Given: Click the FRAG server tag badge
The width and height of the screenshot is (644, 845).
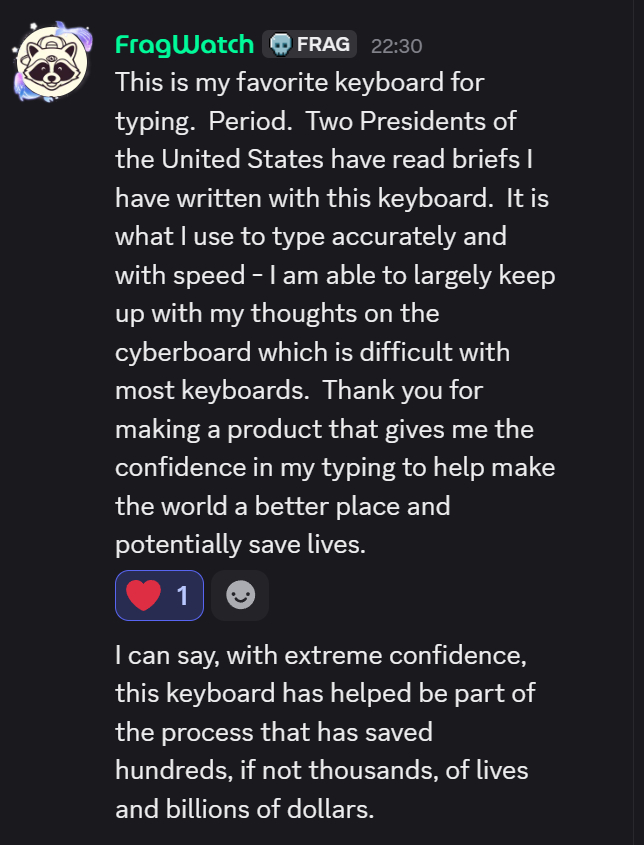Looking at the screenshot, I should [x=309, y=44].
